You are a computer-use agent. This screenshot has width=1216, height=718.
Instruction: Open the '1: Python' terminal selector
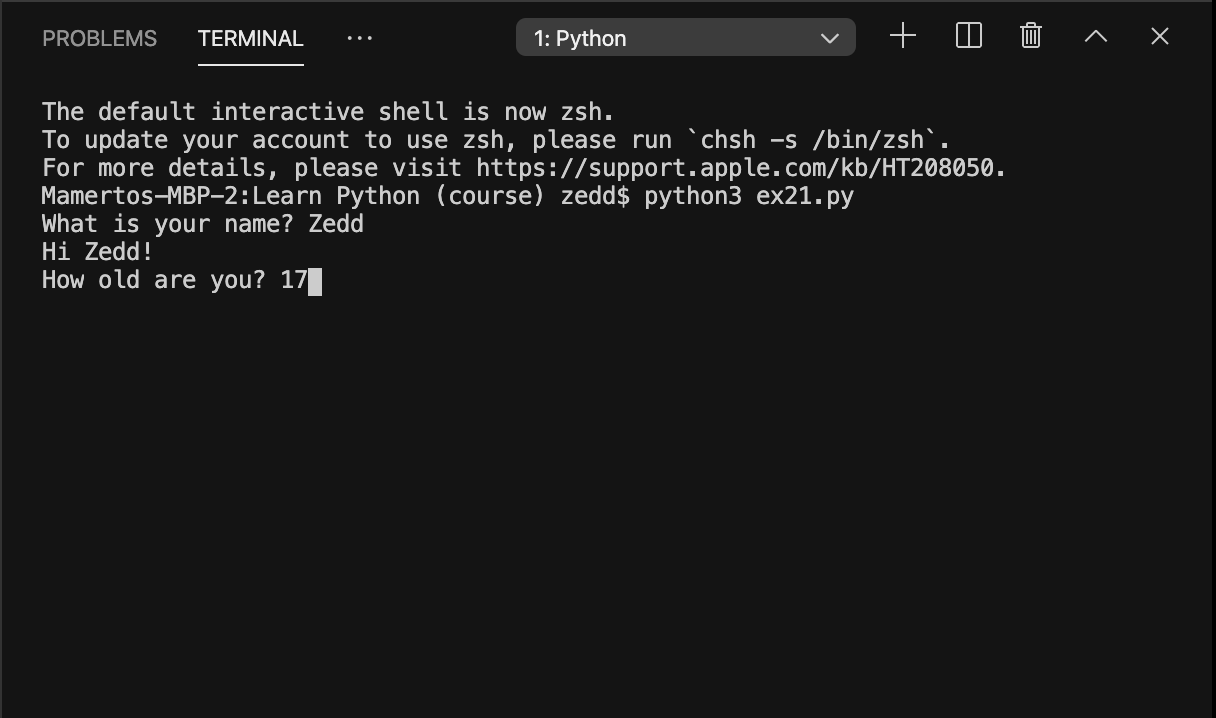click(685, 37)
